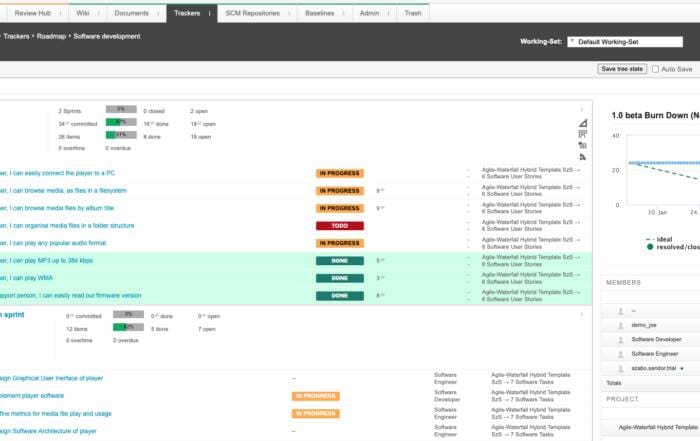Click the avatar icon beside demo_jse

(621, 325)
